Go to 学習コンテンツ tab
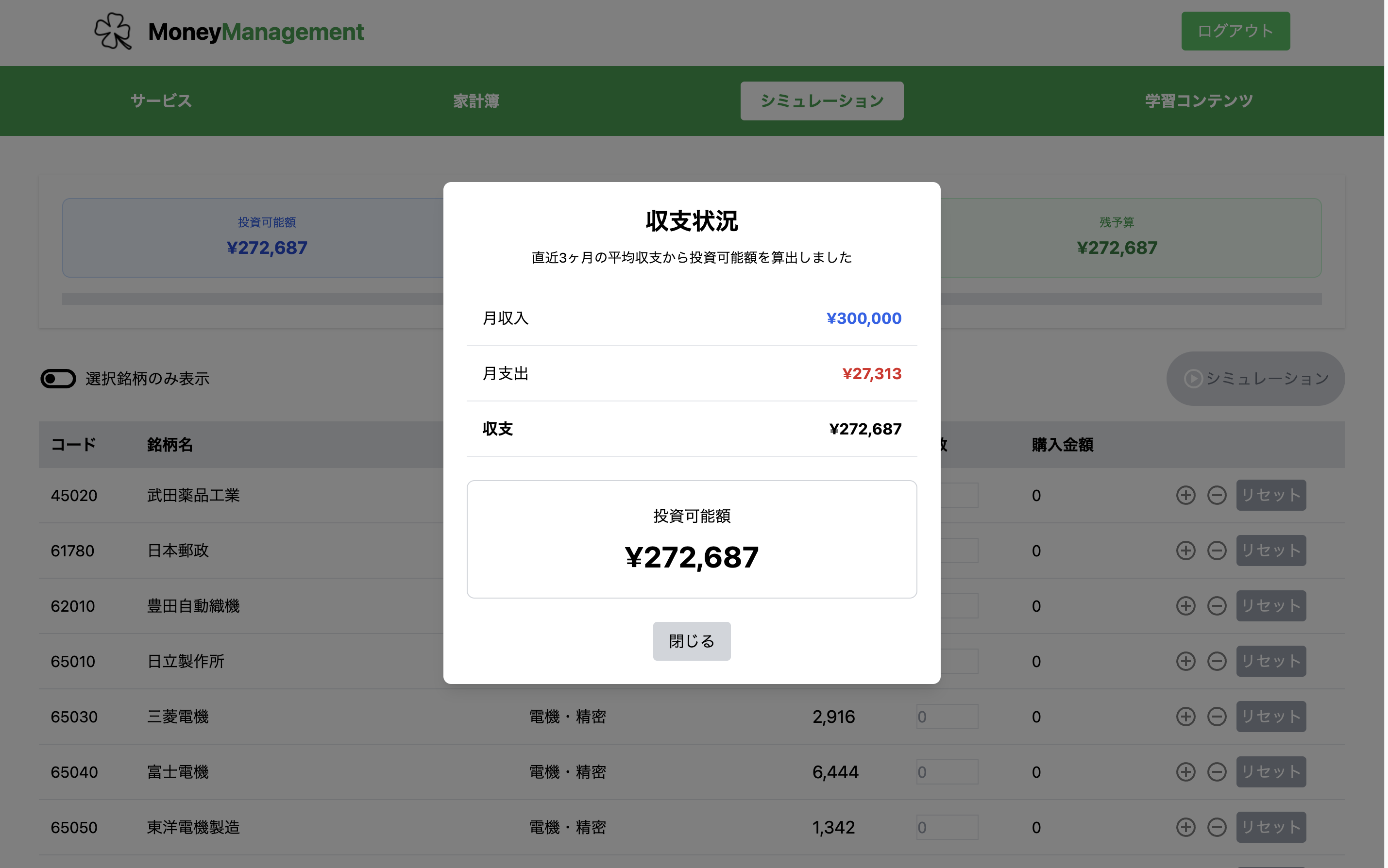The image size is (1388, 868). pyautogui.click(x=1199, y=101)
